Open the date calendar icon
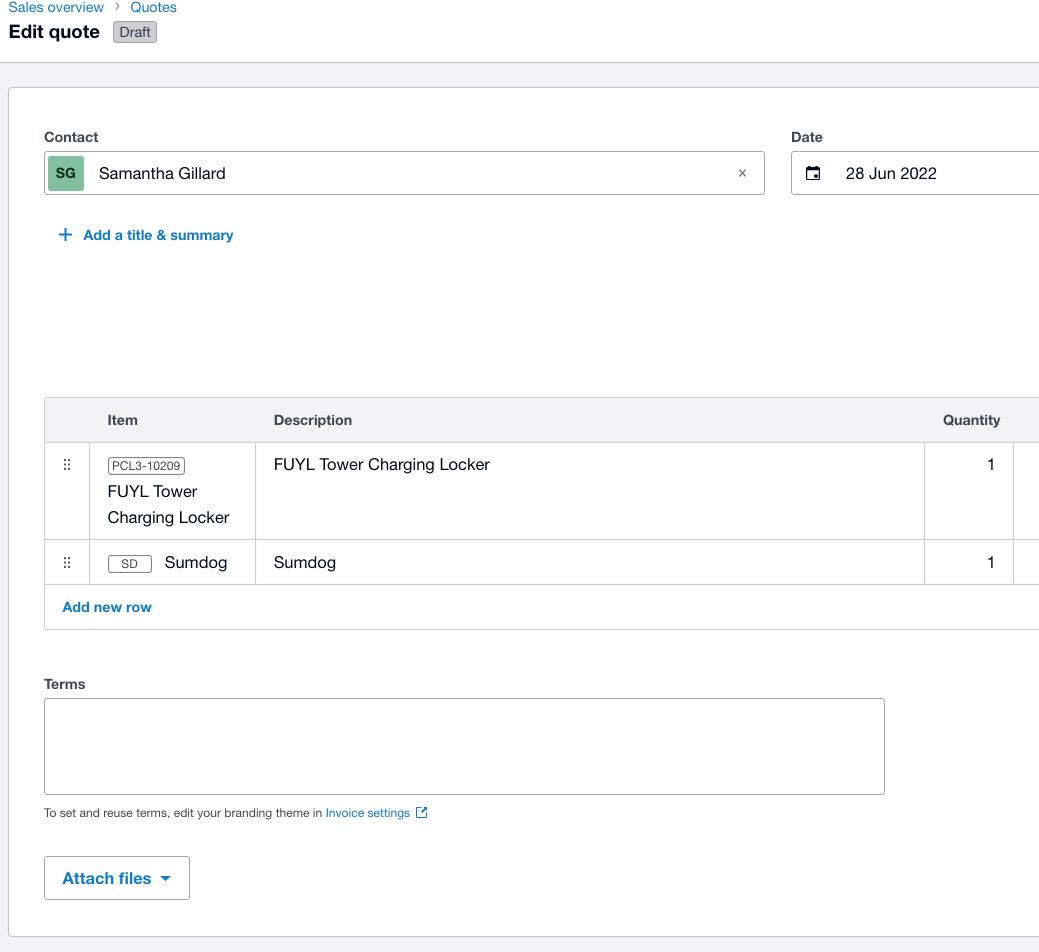1039x952 pixels. (812, 173)
